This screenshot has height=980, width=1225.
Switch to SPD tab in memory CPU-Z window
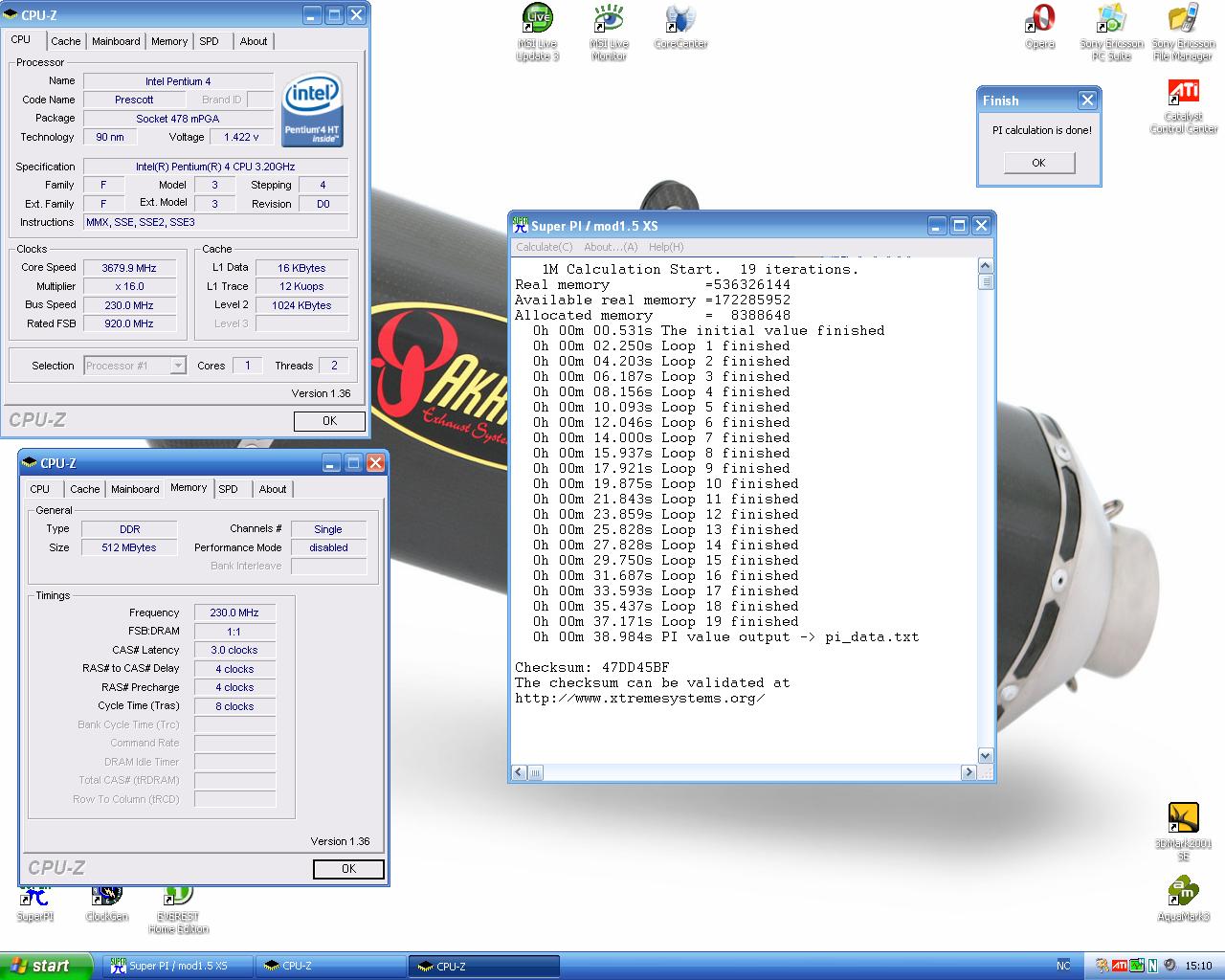tap(228, 489)
